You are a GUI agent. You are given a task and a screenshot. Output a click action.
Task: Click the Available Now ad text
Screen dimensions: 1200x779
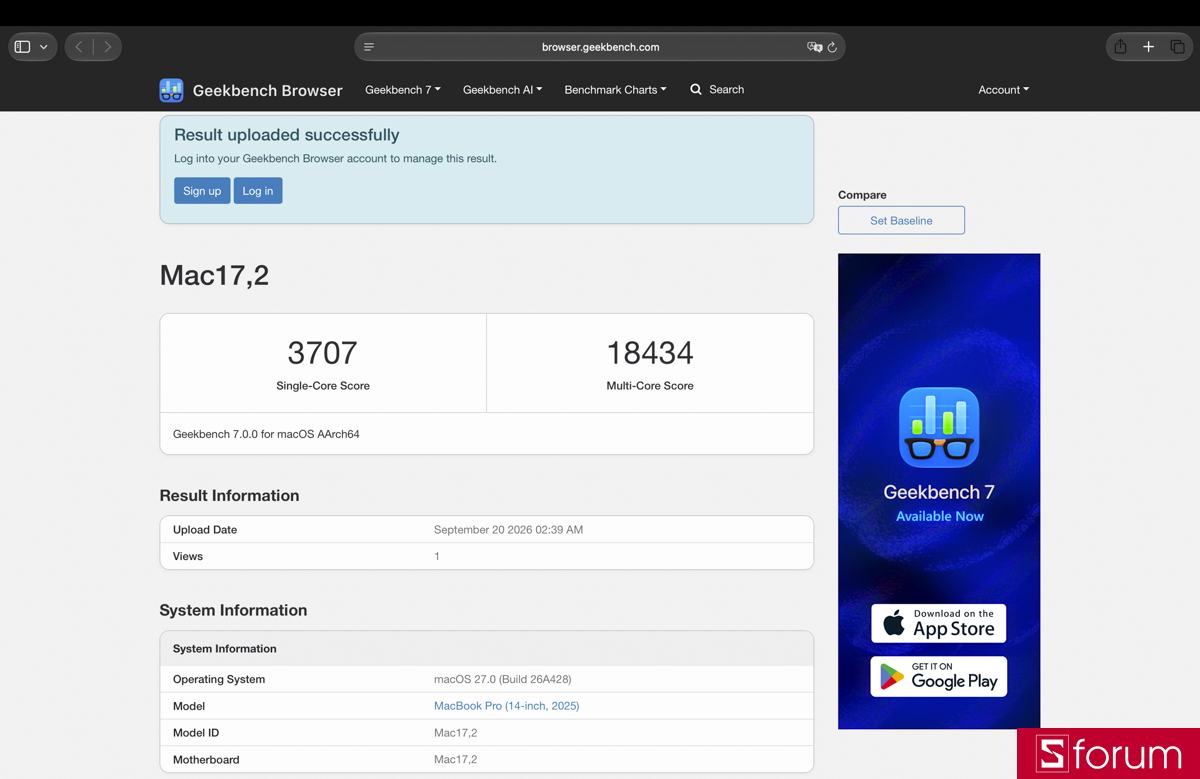940,516
